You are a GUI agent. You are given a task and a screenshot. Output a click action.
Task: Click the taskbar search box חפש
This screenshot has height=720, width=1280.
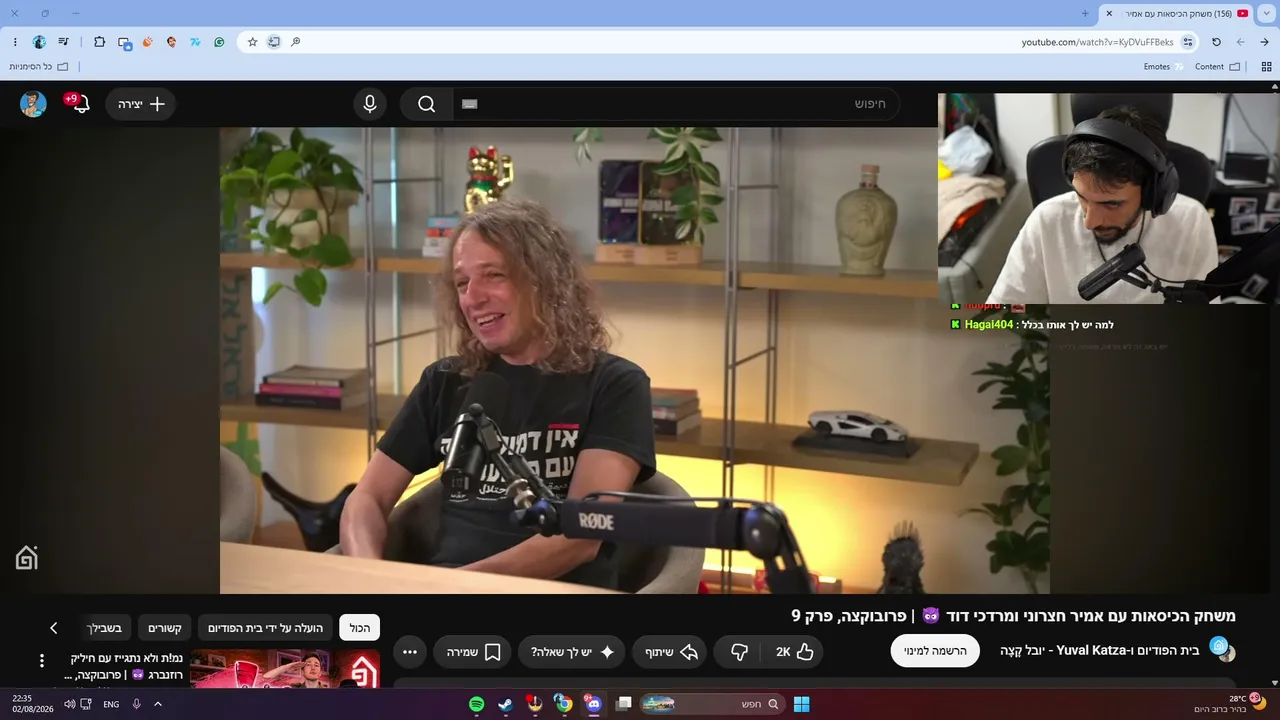712,704
